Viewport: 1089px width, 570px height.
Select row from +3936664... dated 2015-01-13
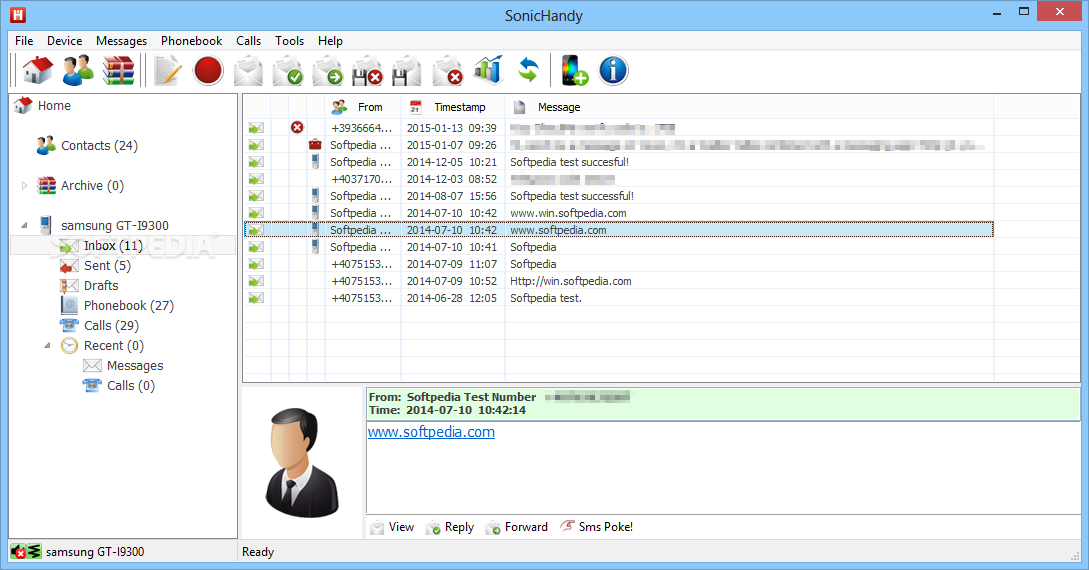click(x=618, y=128)
